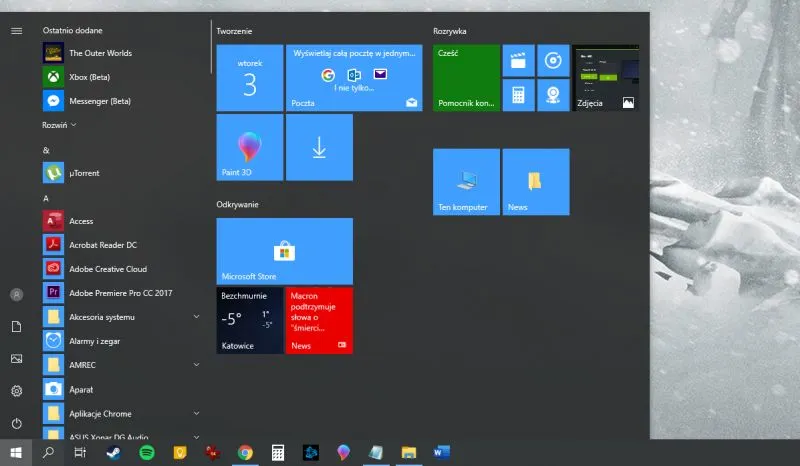
Task: Click the Power icon in the sidebar
Action: tap(16, 423)
